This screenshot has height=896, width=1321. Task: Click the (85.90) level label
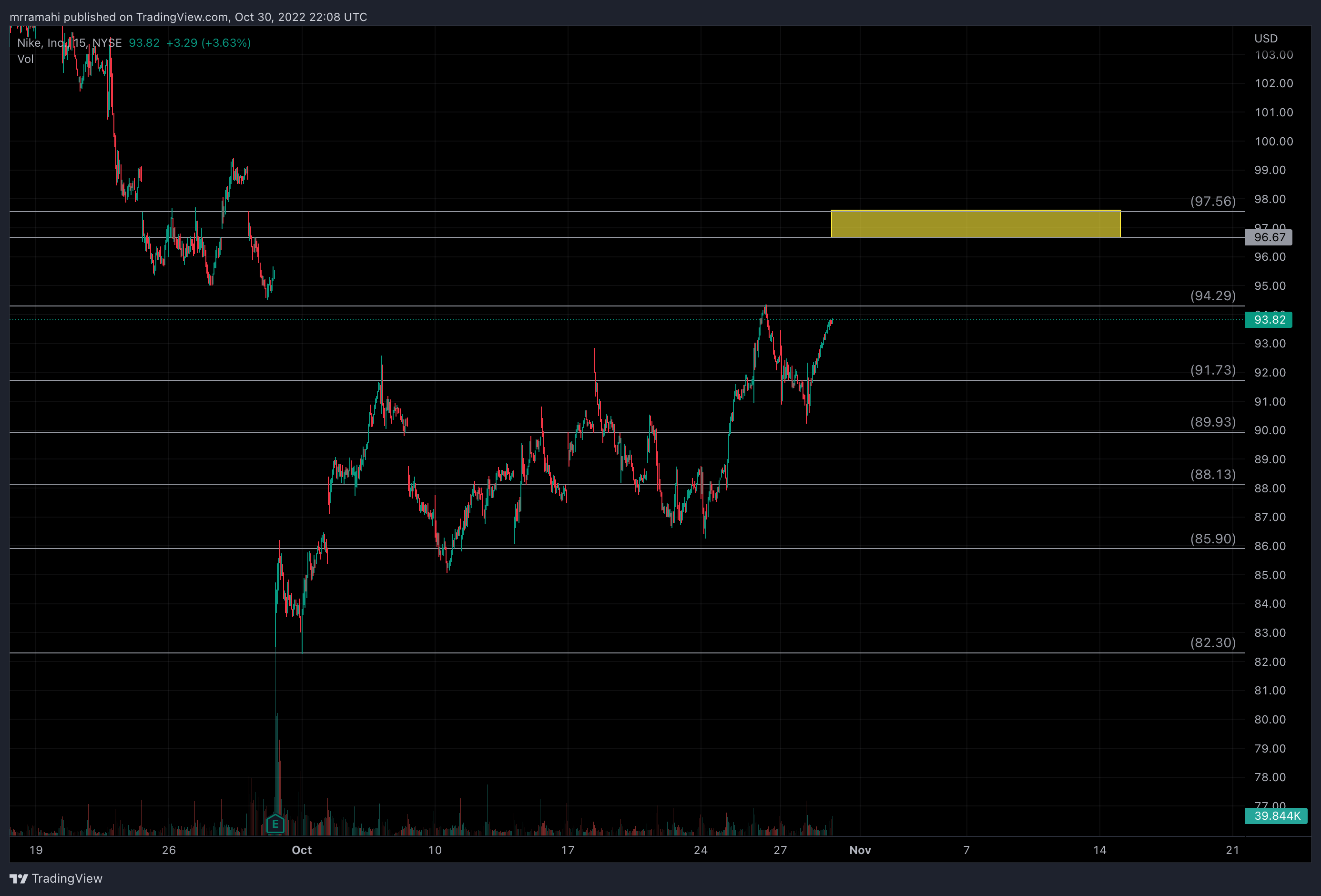(x=1213, y=539)
